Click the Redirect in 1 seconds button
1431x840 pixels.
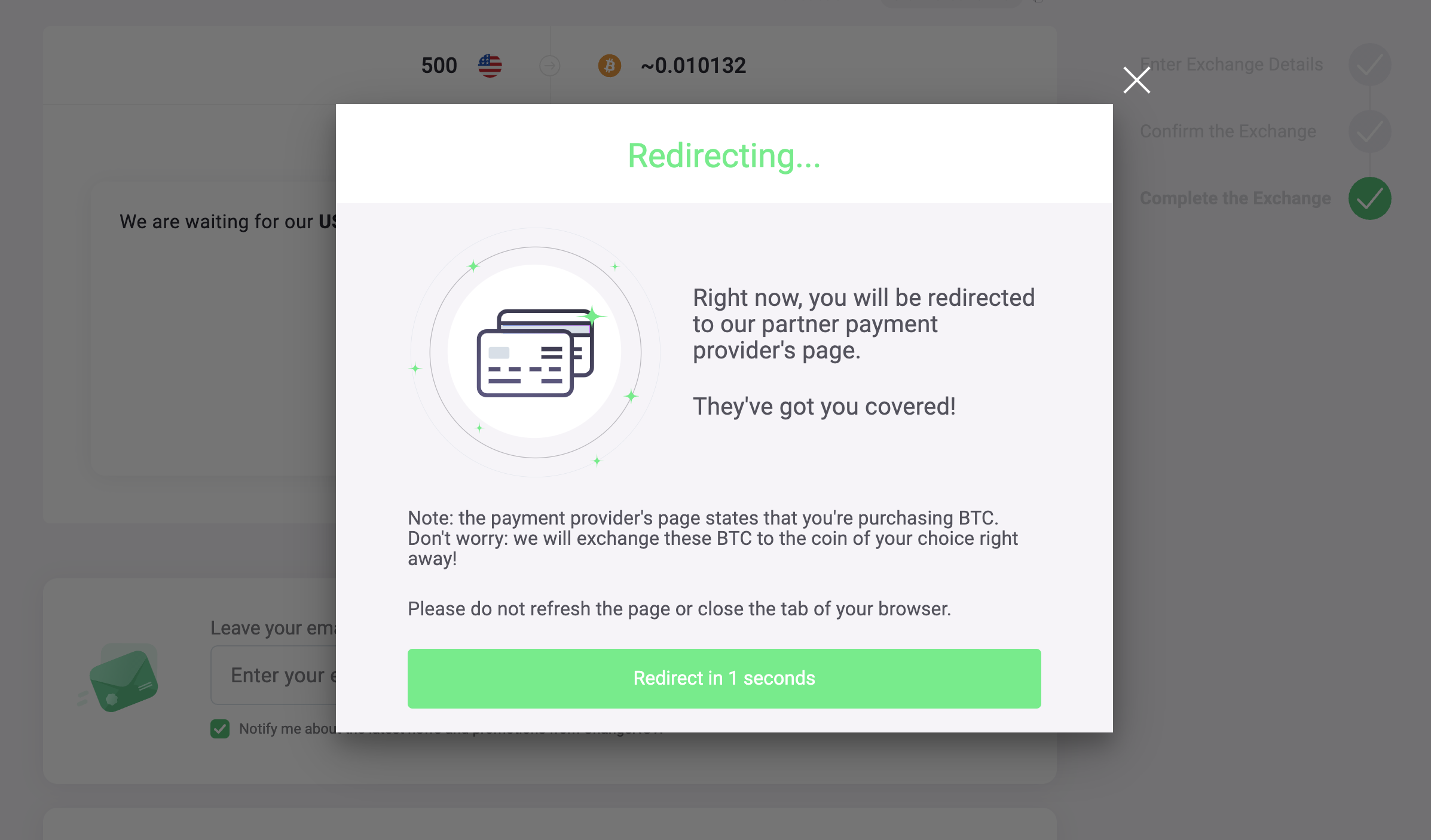[724, 678]
